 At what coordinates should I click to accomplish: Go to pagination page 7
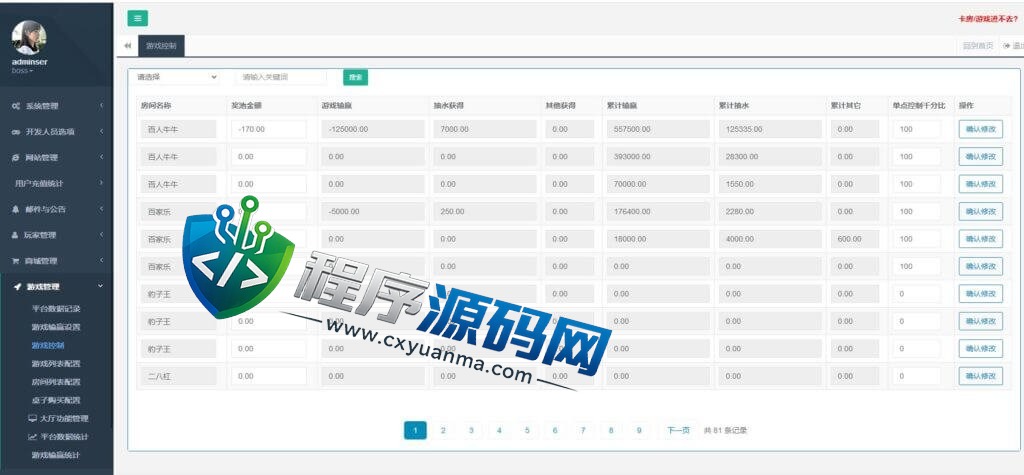pos(583,430)
